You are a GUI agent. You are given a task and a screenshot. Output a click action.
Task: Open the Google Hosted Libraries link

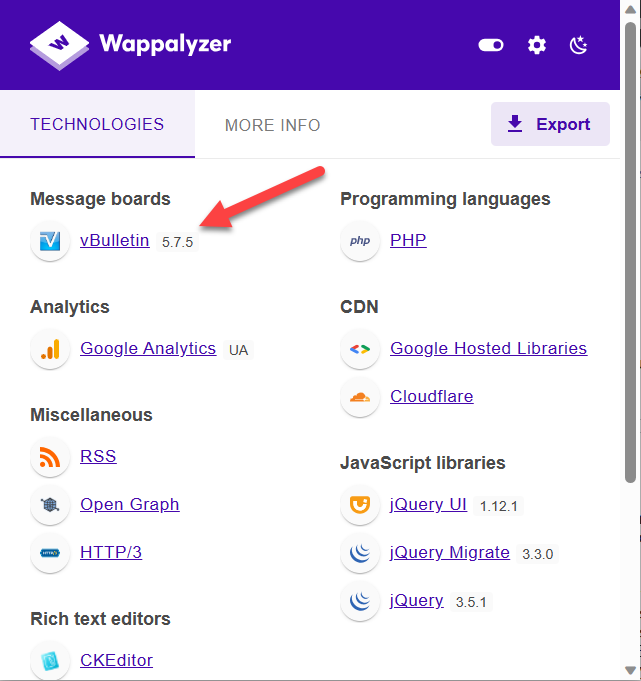click(489, 348)
